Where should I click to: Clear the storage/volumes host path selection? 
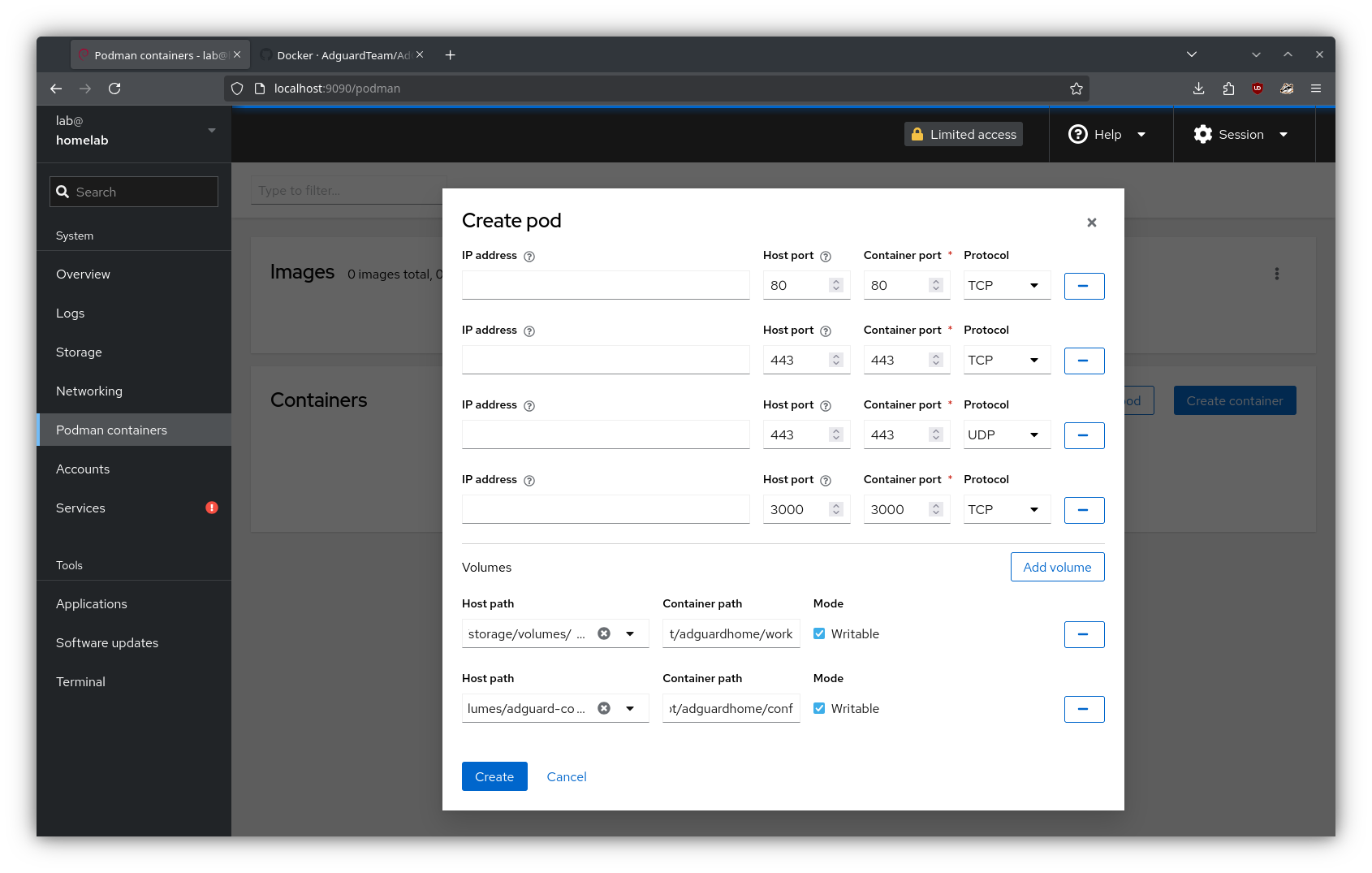click(604, 633)
